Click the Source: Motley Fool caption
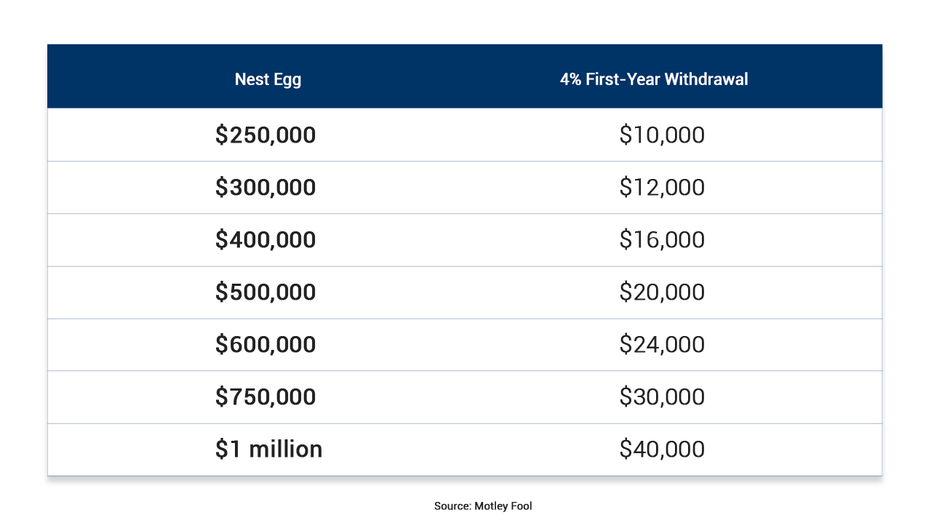The image size is (931, 523). pos(483,506)
